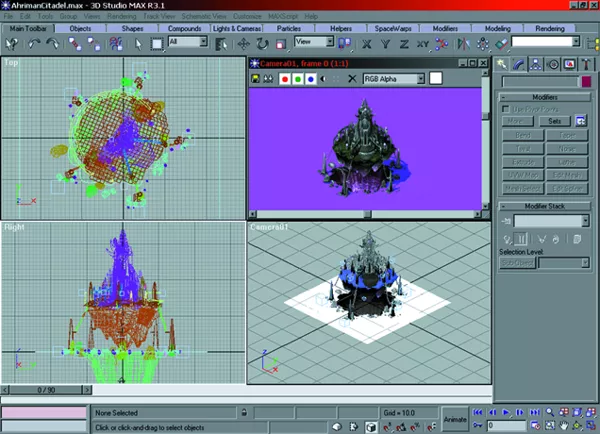Click the Undo arrow in the main toolbar
This screenshot has height=434, width=600.
(34, 44)
